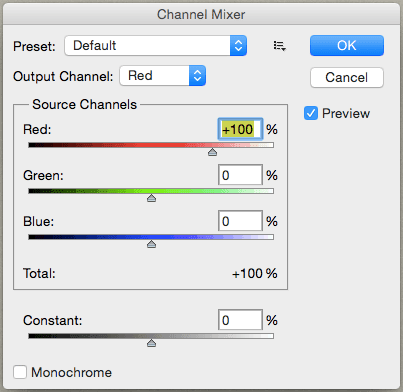This screenshot has width=403, height=392.
Task: Click the Channel Mixer title bar
Action: (x=201, y=14)
